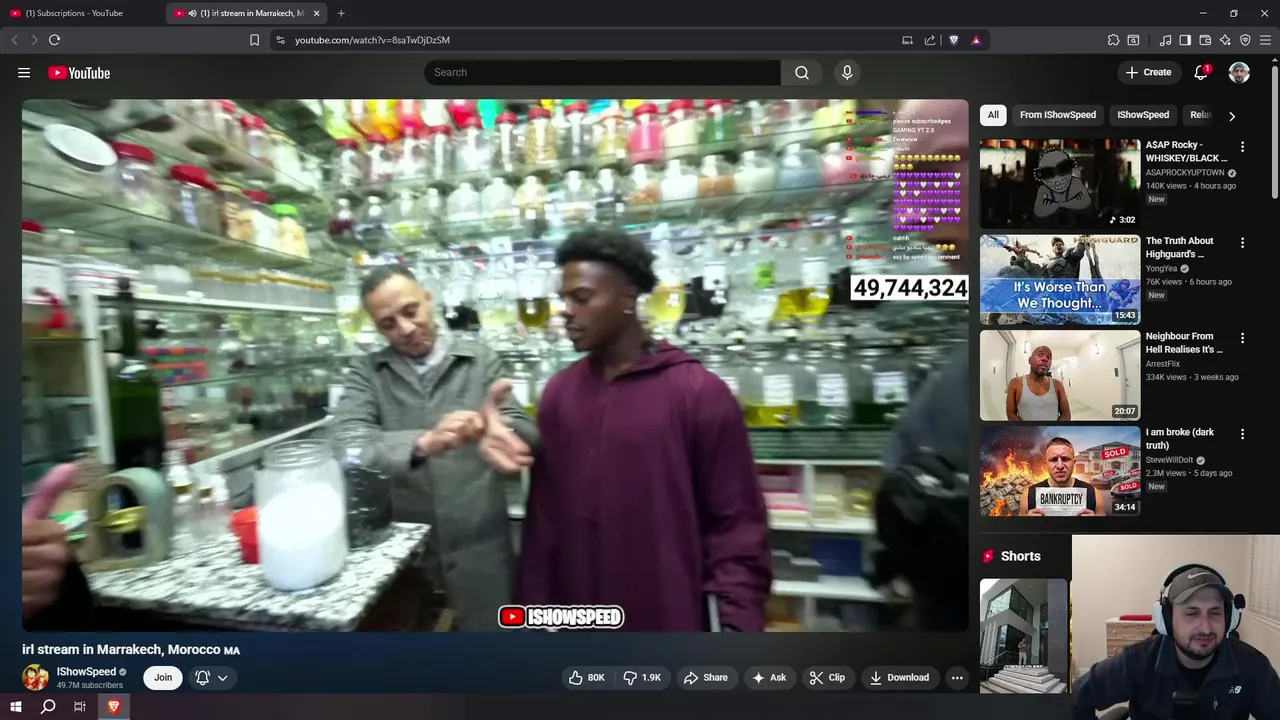Open a new browser tab
Image resolution: width=1280 pixels, height=720 pixels.
(341, 13)
